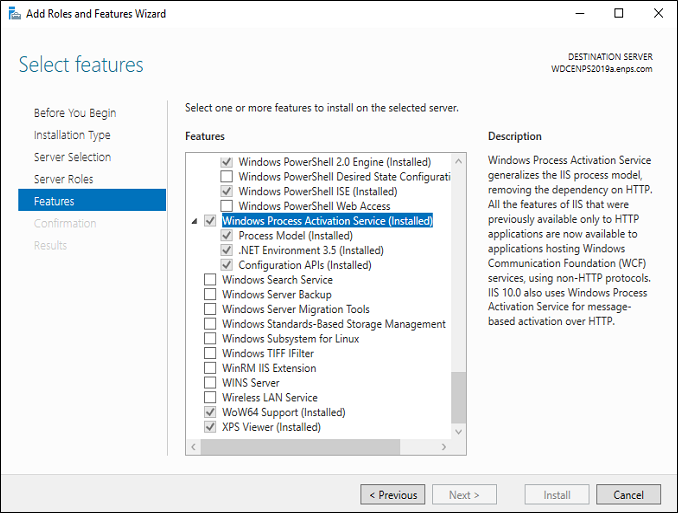678x513 pixels.
Task: Collapse the Windows Process Activation Service node
Action: [195, 221]
